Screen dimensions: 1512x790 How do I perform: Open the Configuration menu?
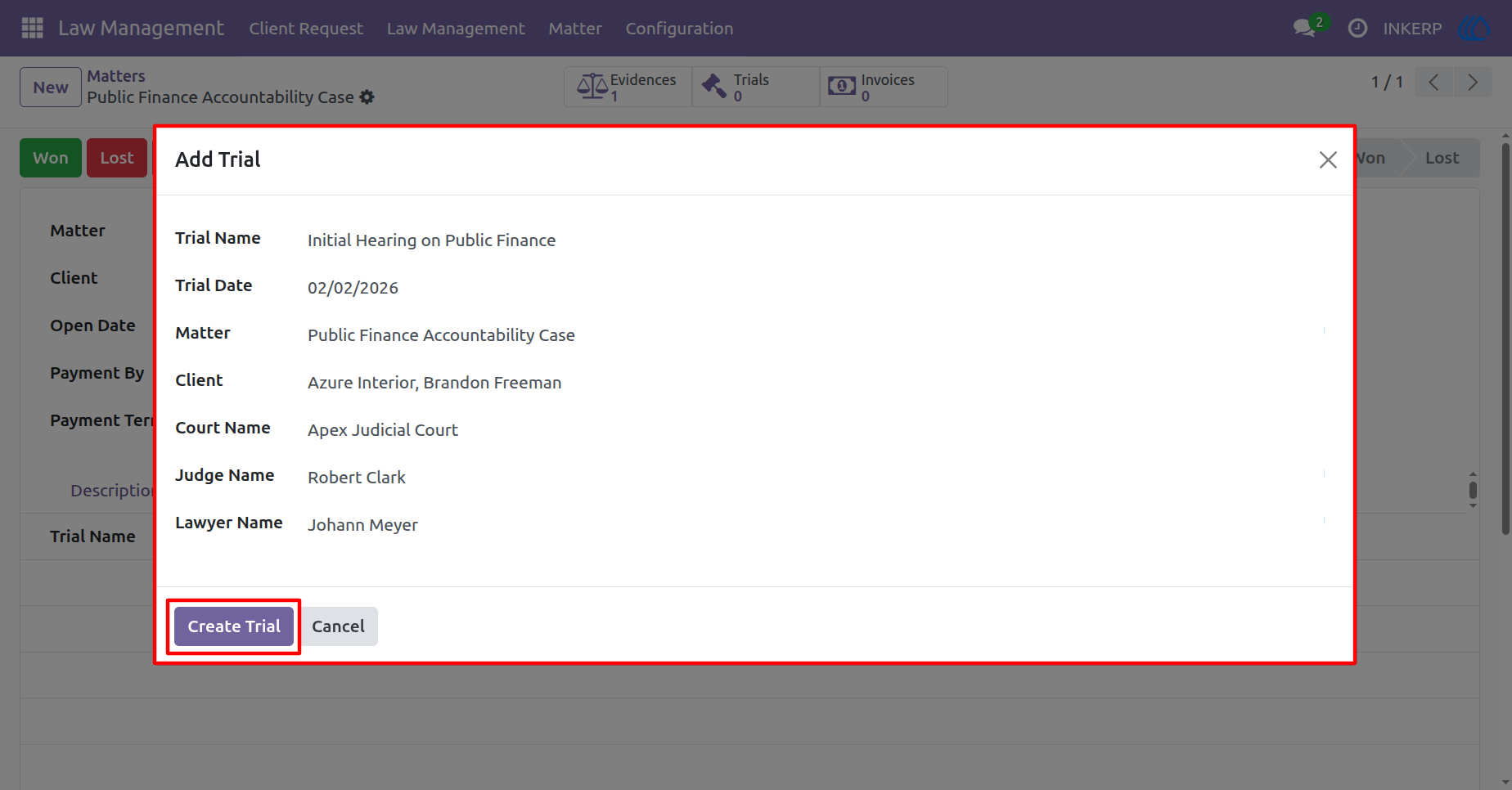[679, 28]
